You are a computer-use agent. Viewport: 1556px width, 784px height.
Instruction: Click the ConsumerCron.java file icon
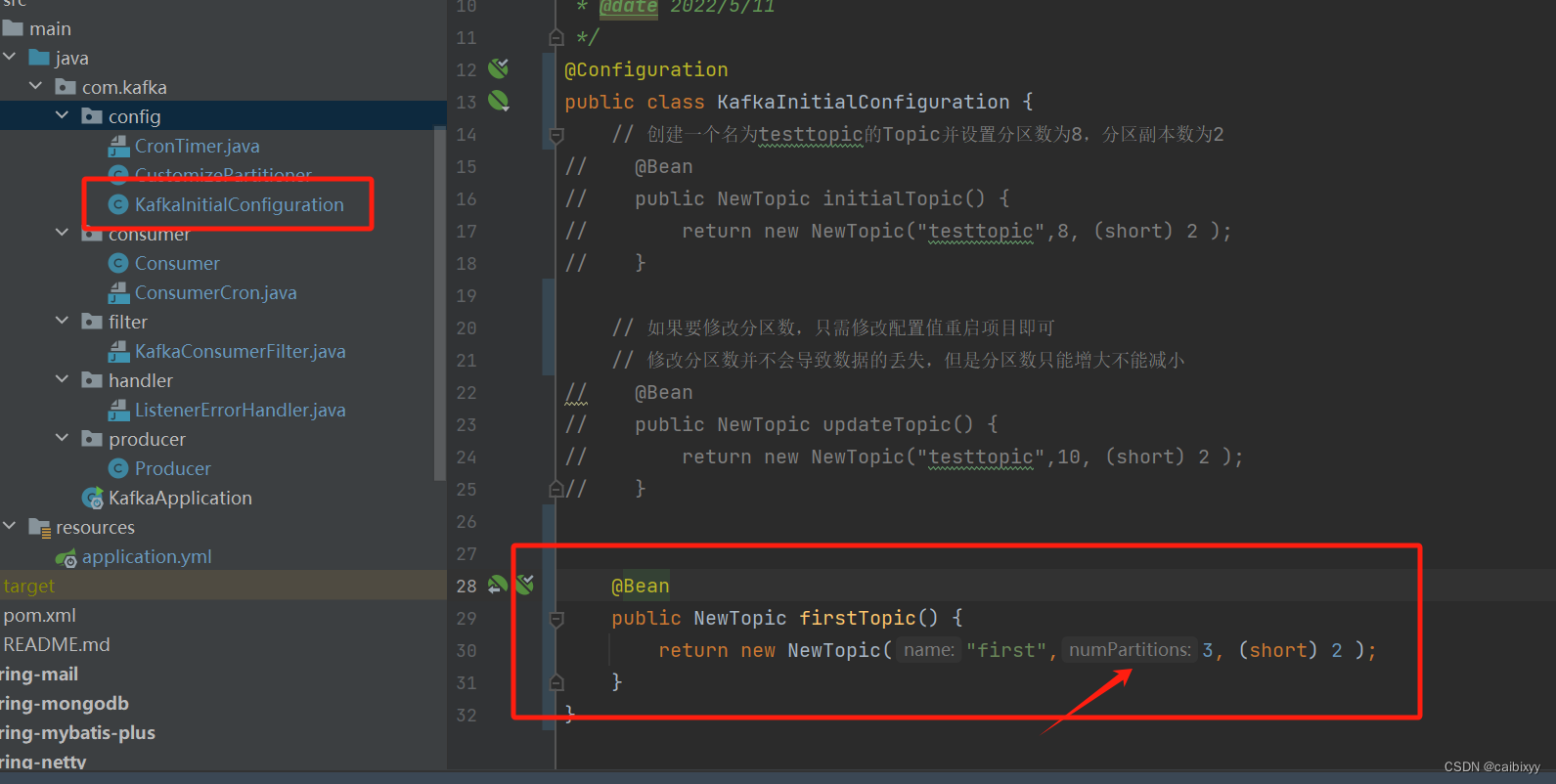(118, 292)
